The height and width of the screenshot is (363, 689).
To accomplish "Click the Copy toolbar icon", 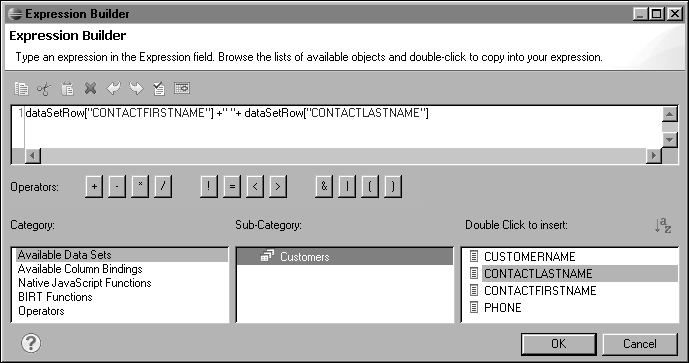I will tap(21, 89).
